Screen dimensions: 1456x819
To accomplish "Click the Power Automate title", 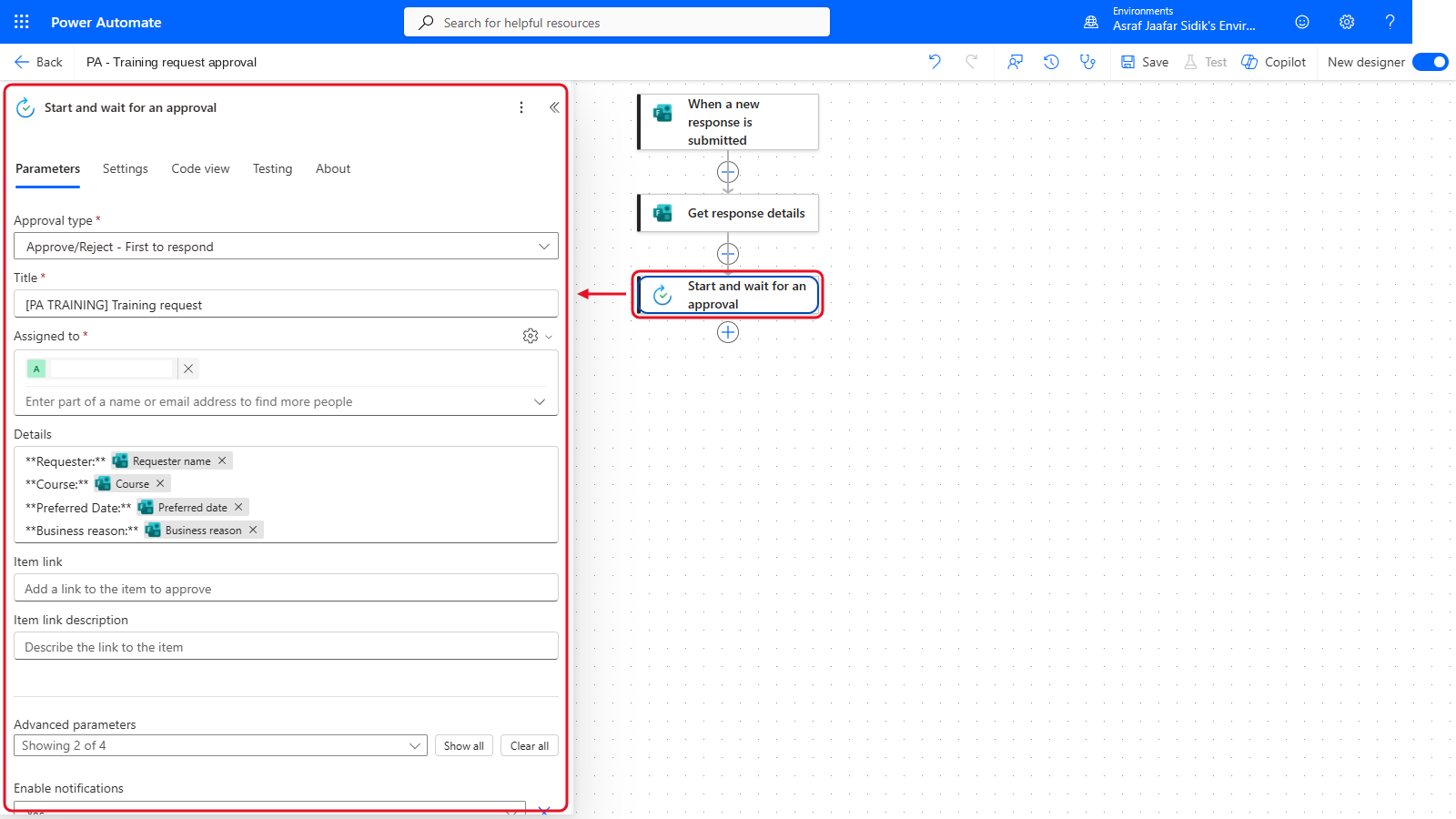I will click(106, 22).
